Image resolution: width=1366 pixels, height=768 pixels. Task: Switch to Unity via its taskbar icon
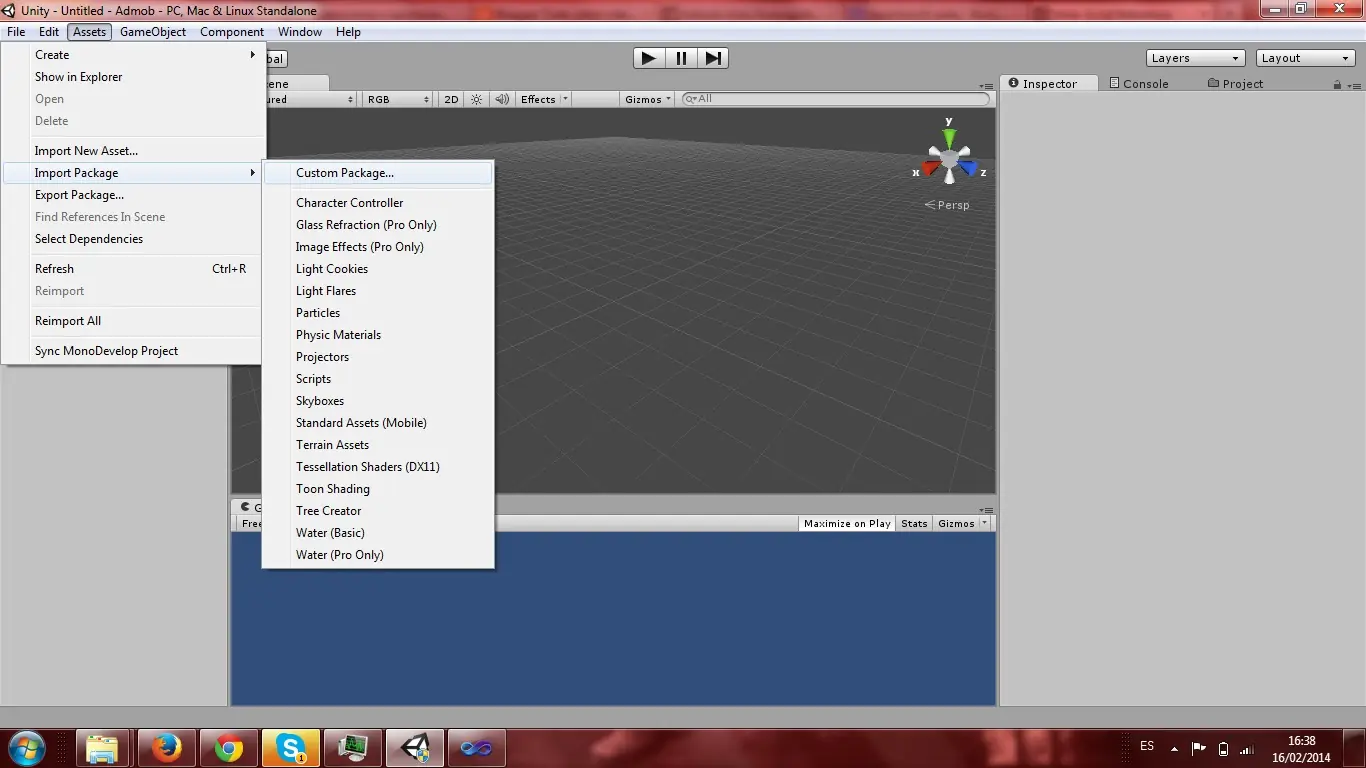point(415,748)
